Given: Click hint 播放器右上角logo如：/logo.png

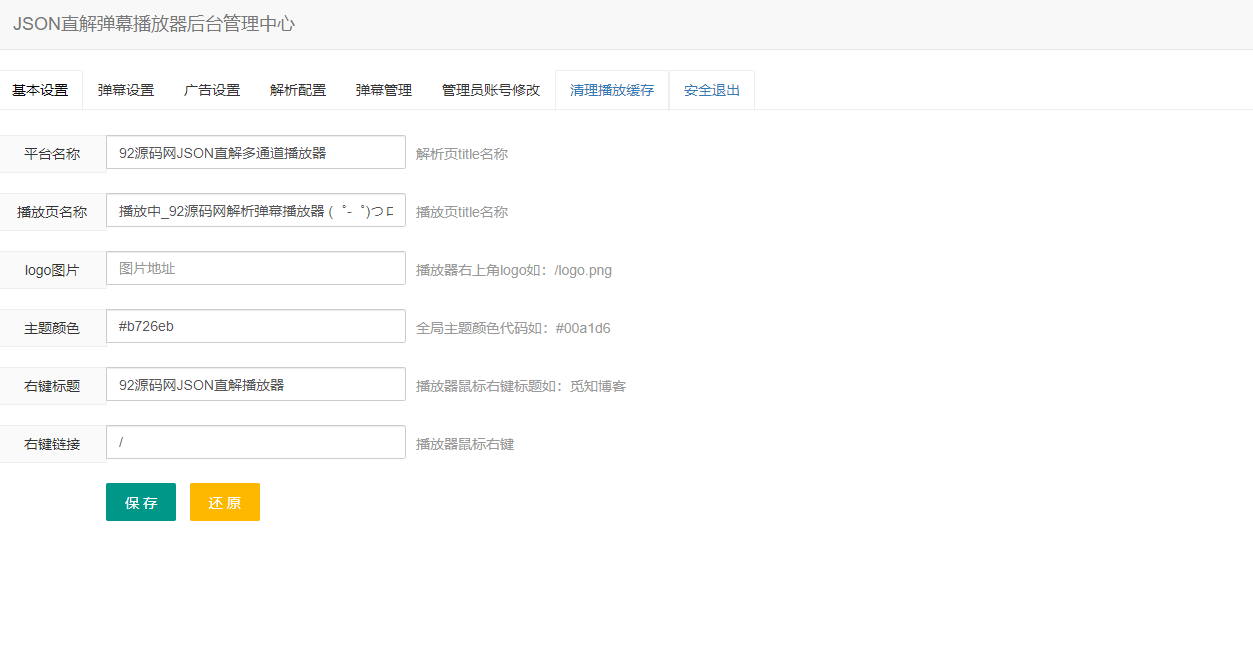Looking at the screenshot, I should point(514,270).
